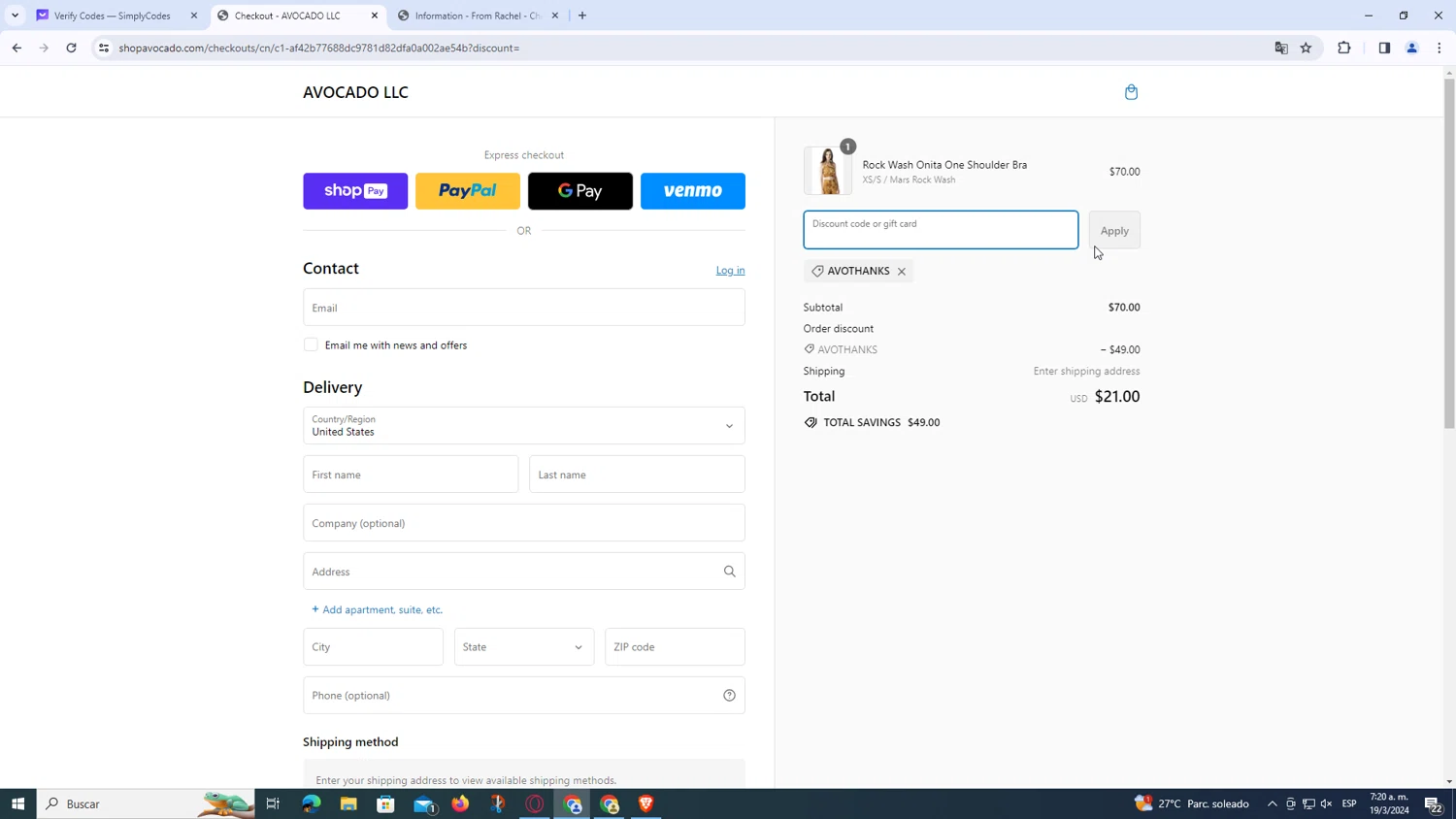Open the notification center
Image resolution: width=1456 pixels, height=819 pixels.
pos(1433,803)
